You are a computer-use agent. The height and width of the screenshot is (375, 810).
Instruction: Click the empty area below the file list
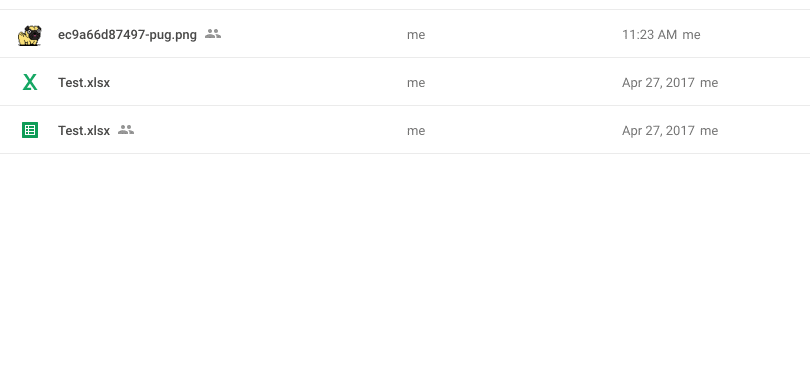tap(405, 263)
